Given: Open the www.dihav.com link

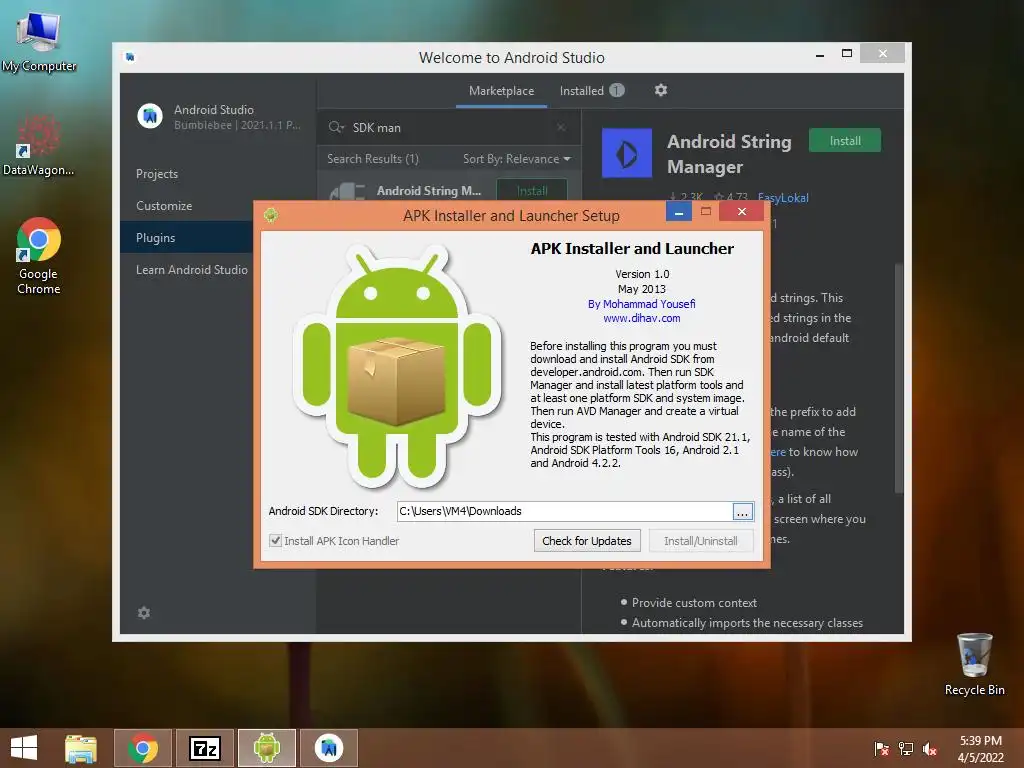Looking at the screenshot, I should click(x=641, y=318).
